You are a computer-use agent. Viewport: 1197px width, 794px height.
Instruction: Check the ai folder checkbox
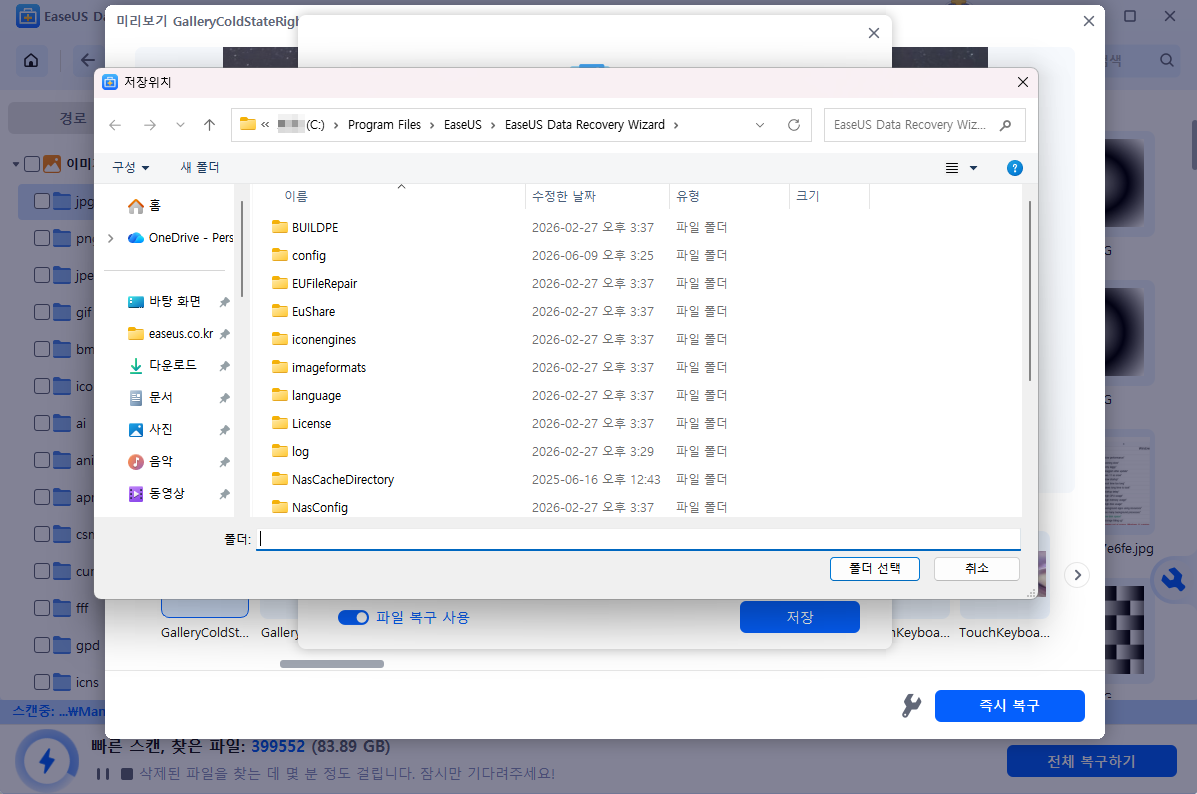click(x=42, y=423)
